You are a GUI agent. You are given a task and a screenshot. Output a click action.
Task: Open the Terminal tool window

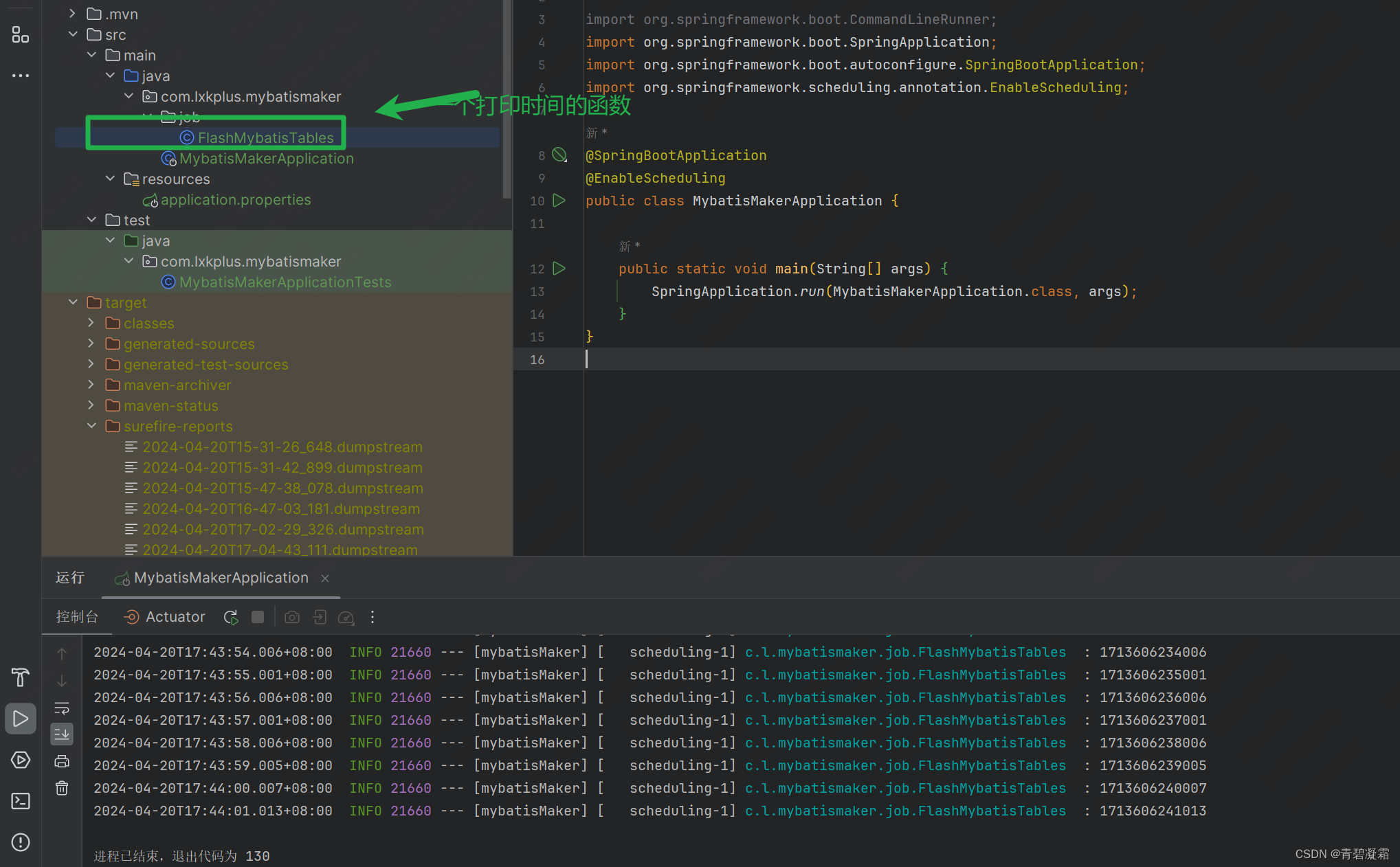pos(21,801)
